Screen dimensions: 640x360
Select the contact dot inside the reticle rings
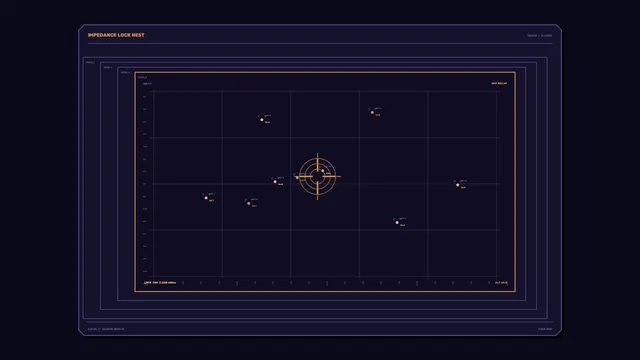pyautogui.click(x=322, y=171)
